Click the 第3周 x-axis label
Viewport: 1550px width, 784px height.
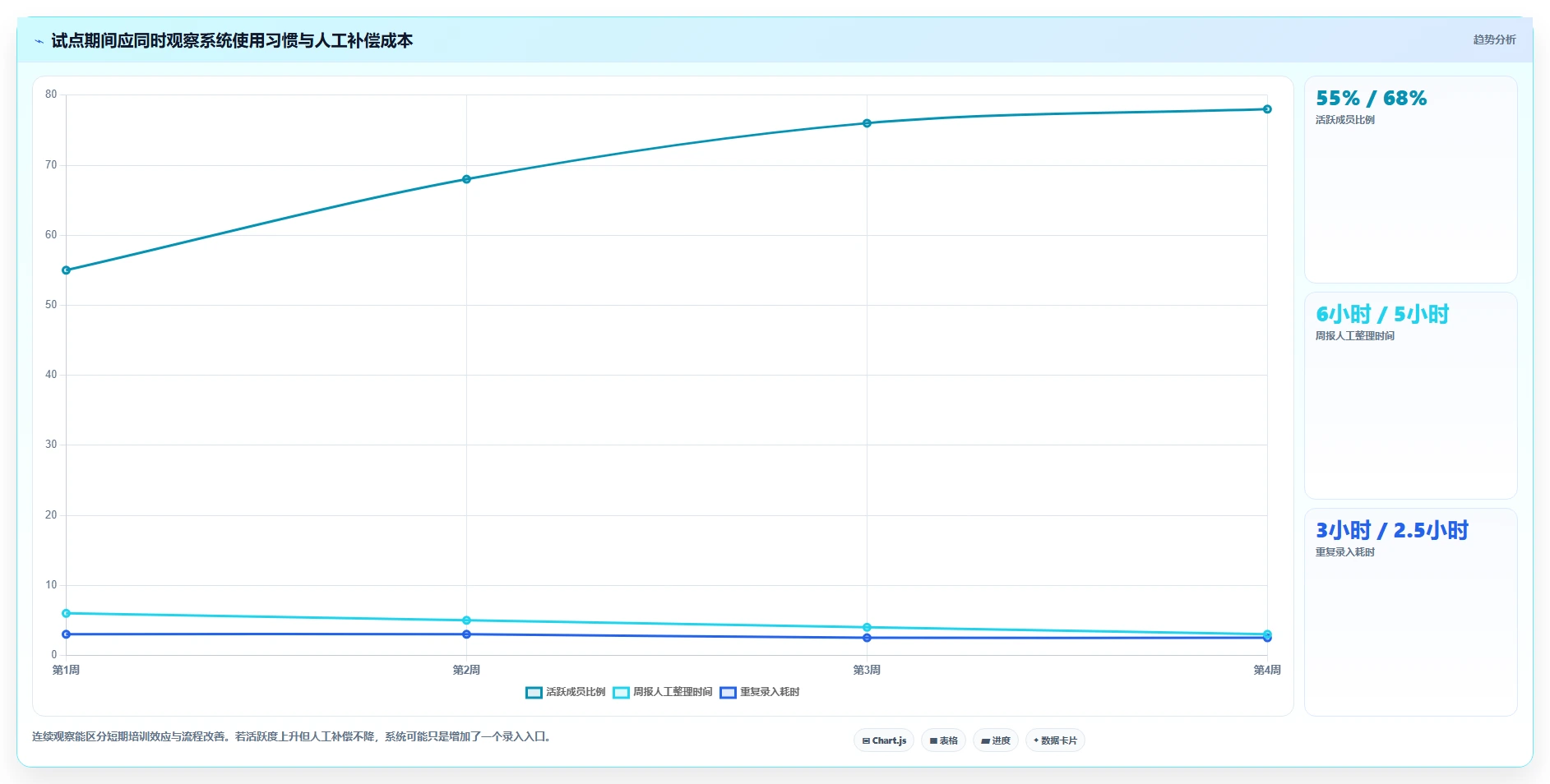pyautogui.click(x=867, y=671)
